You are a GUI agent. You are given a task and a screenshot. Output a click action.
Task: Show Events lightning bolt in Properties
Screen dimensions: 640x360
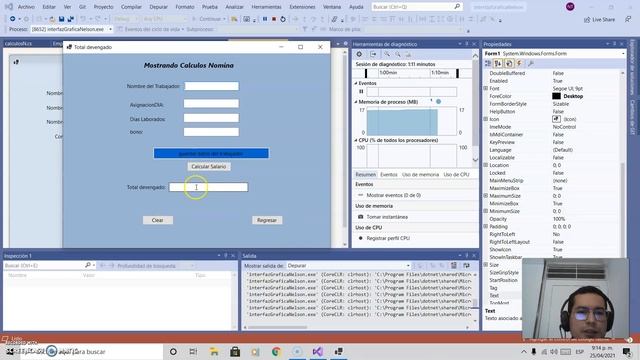pos(519,63)
